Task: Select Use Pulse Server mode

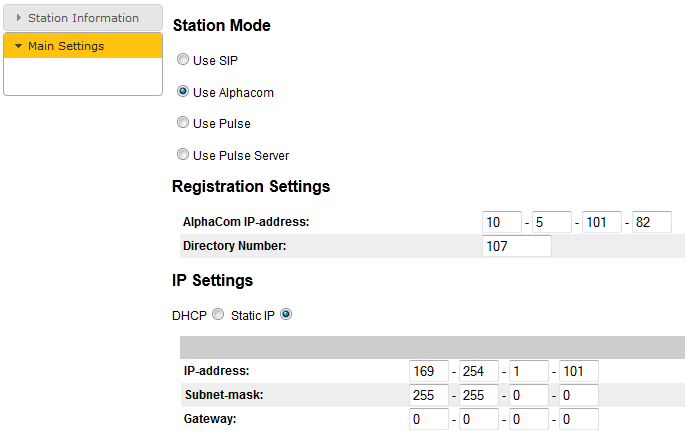Action: [x=183, y=155]
